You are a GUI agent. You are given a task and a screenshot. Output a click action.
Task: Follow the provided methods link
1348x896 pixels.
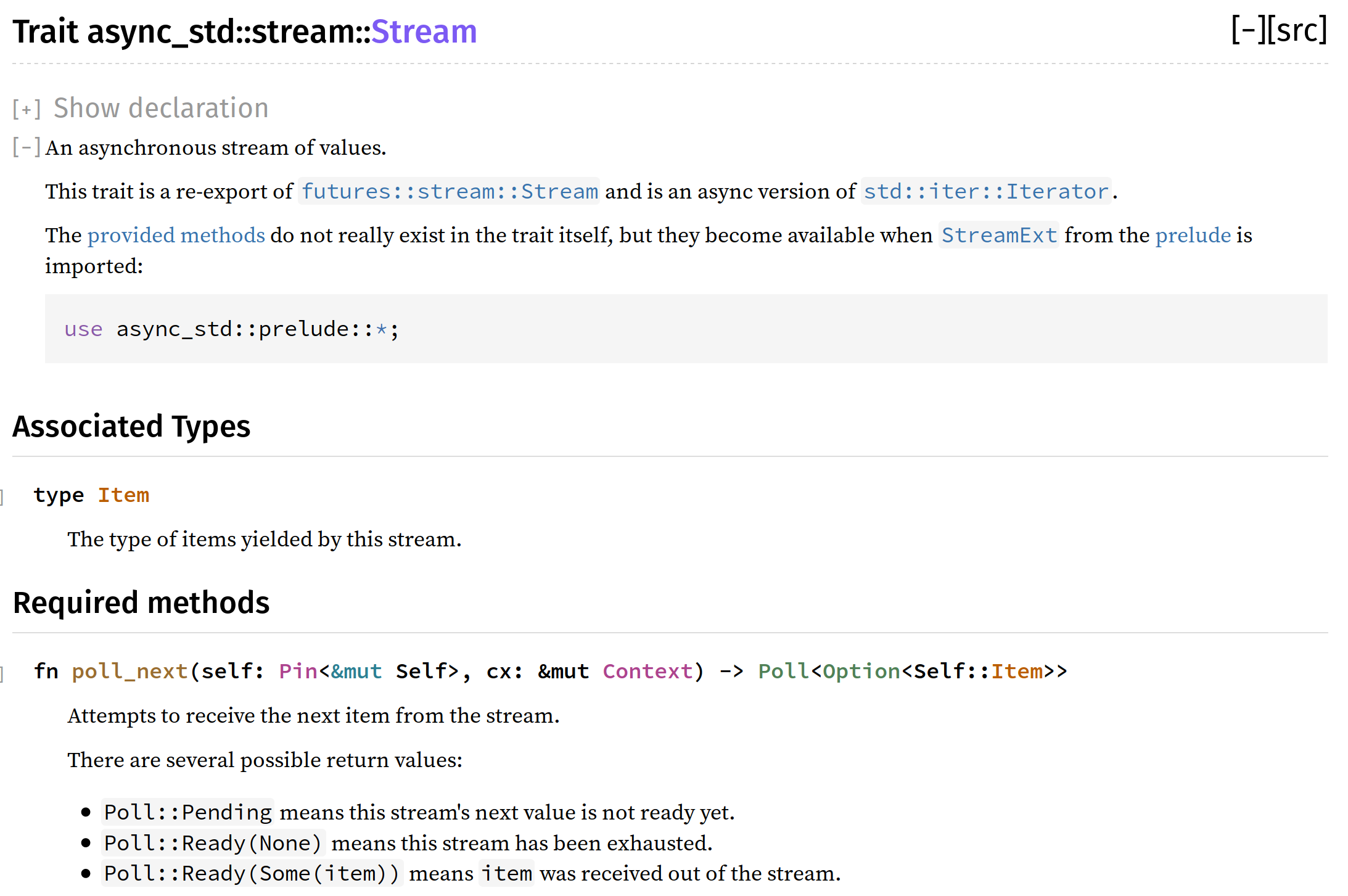(x=176, y=236)
